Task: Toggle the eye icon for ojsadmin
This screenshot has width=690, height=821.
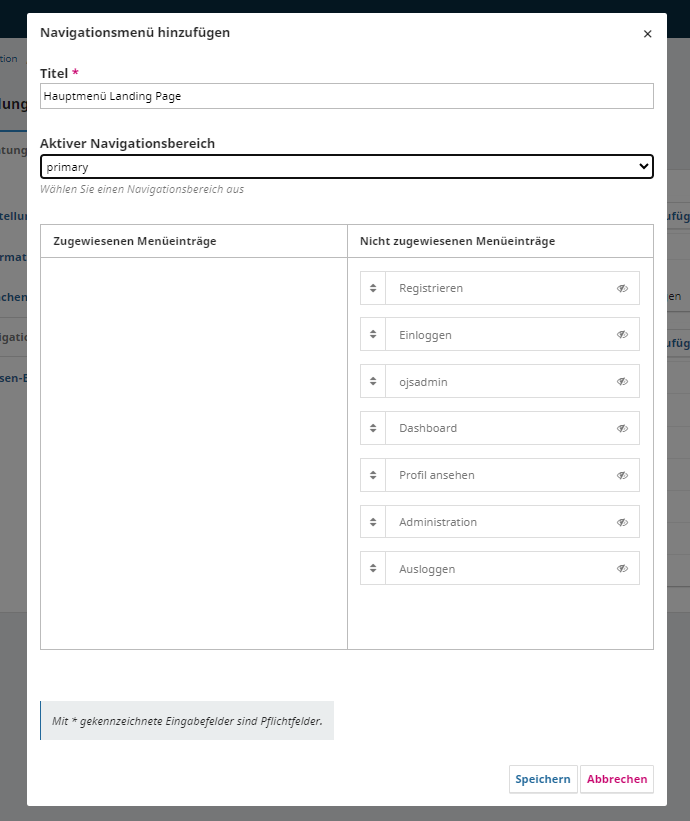Action: (622, 381)
